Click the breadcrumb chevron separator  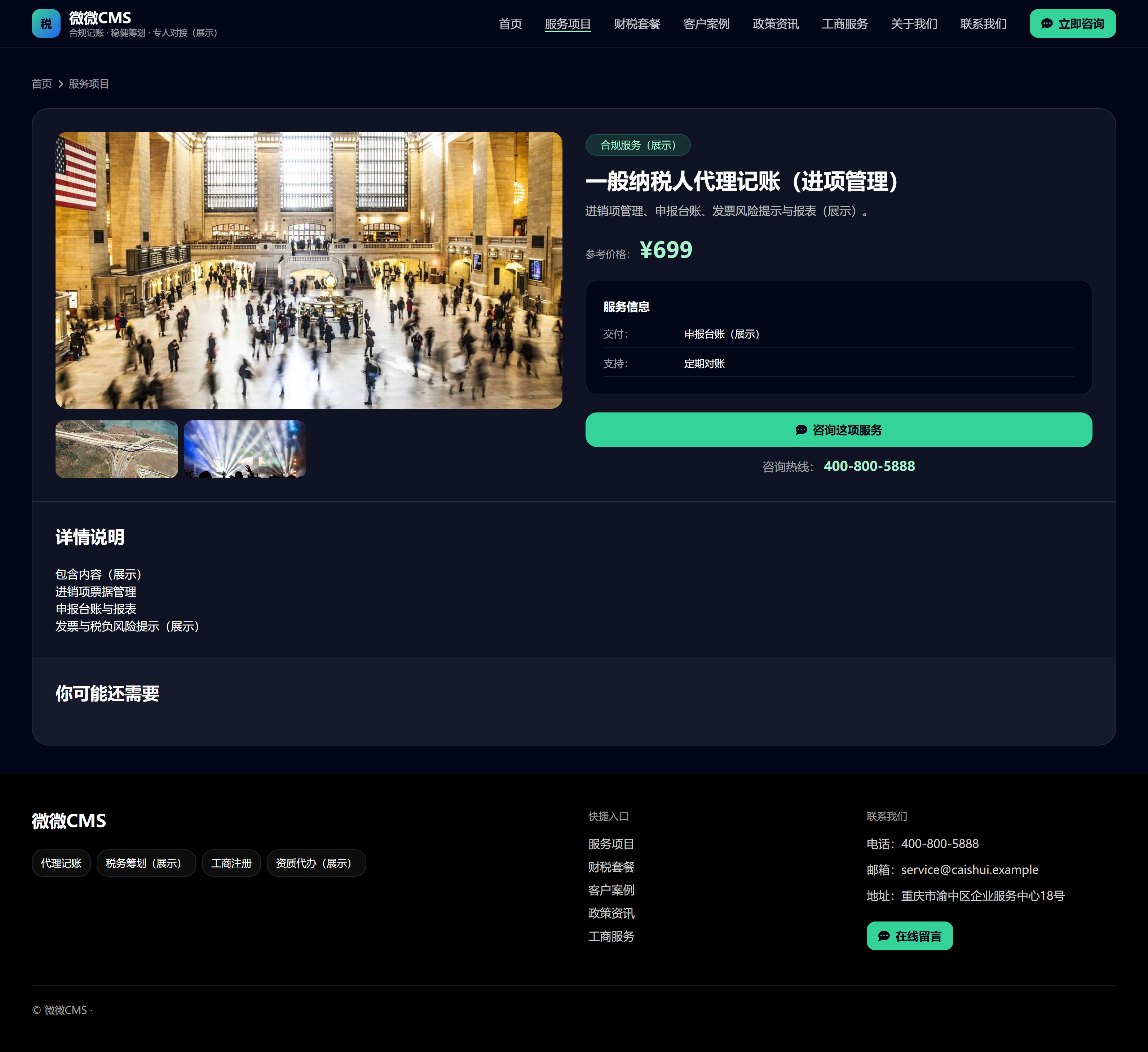pyautogui.click(x=60, y=84)
